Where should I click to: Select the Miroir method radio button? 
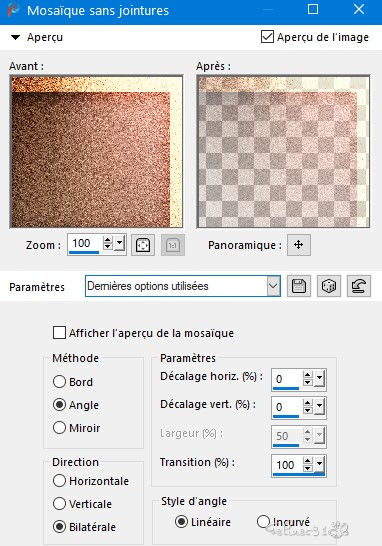coord(59,428)
